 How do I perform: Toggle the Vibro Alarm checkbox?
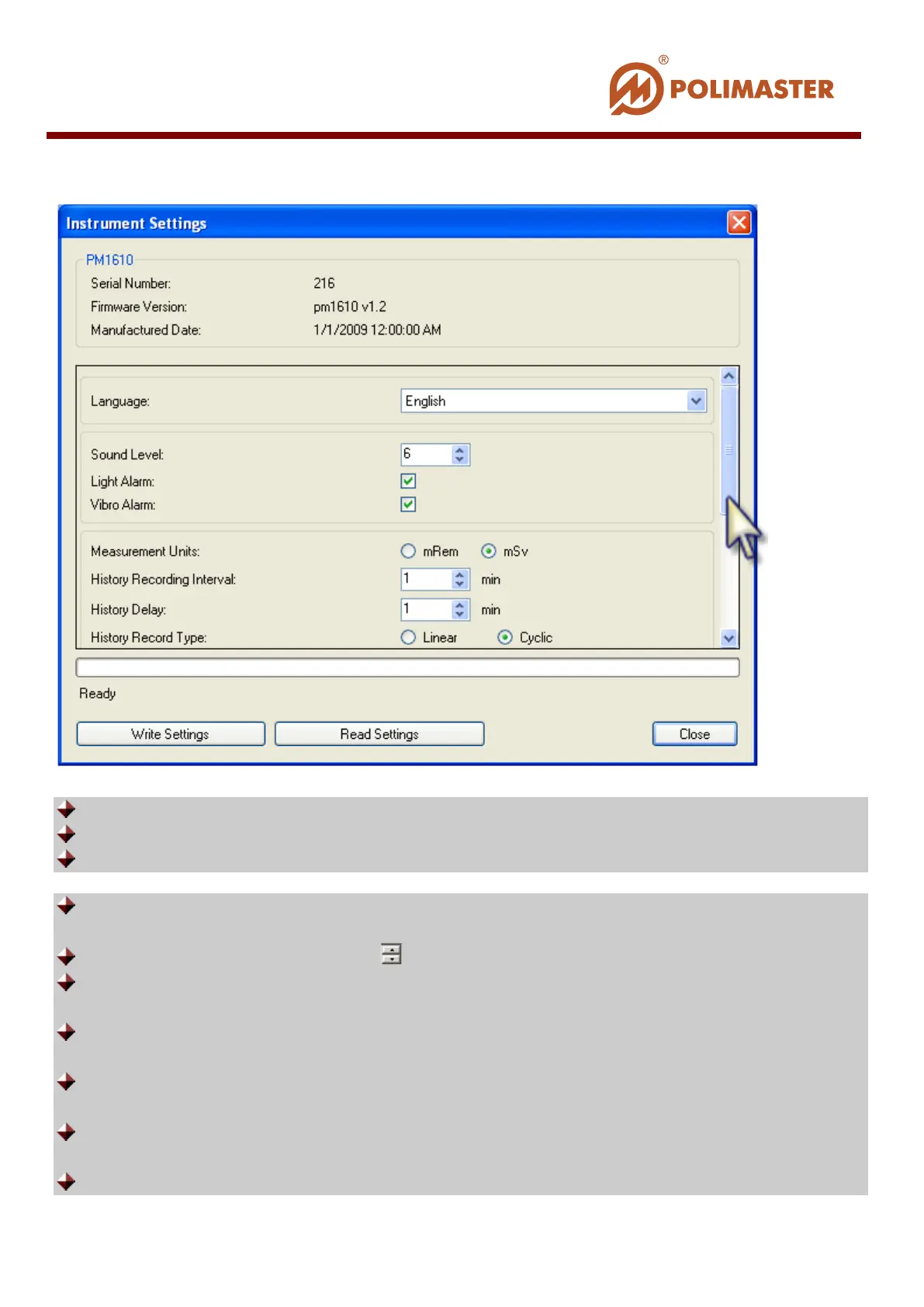pos(408,504)
